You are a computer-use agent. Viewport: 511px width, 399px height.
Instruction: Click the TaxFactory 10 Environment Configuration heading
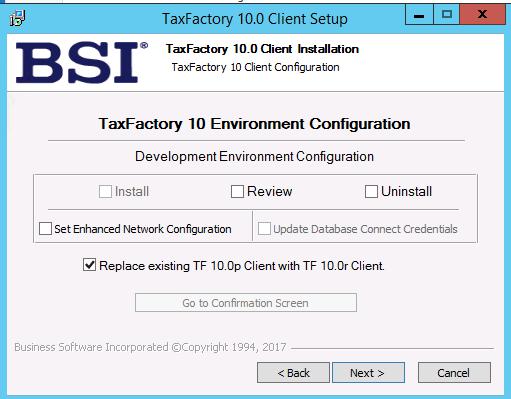coord(254,124)
